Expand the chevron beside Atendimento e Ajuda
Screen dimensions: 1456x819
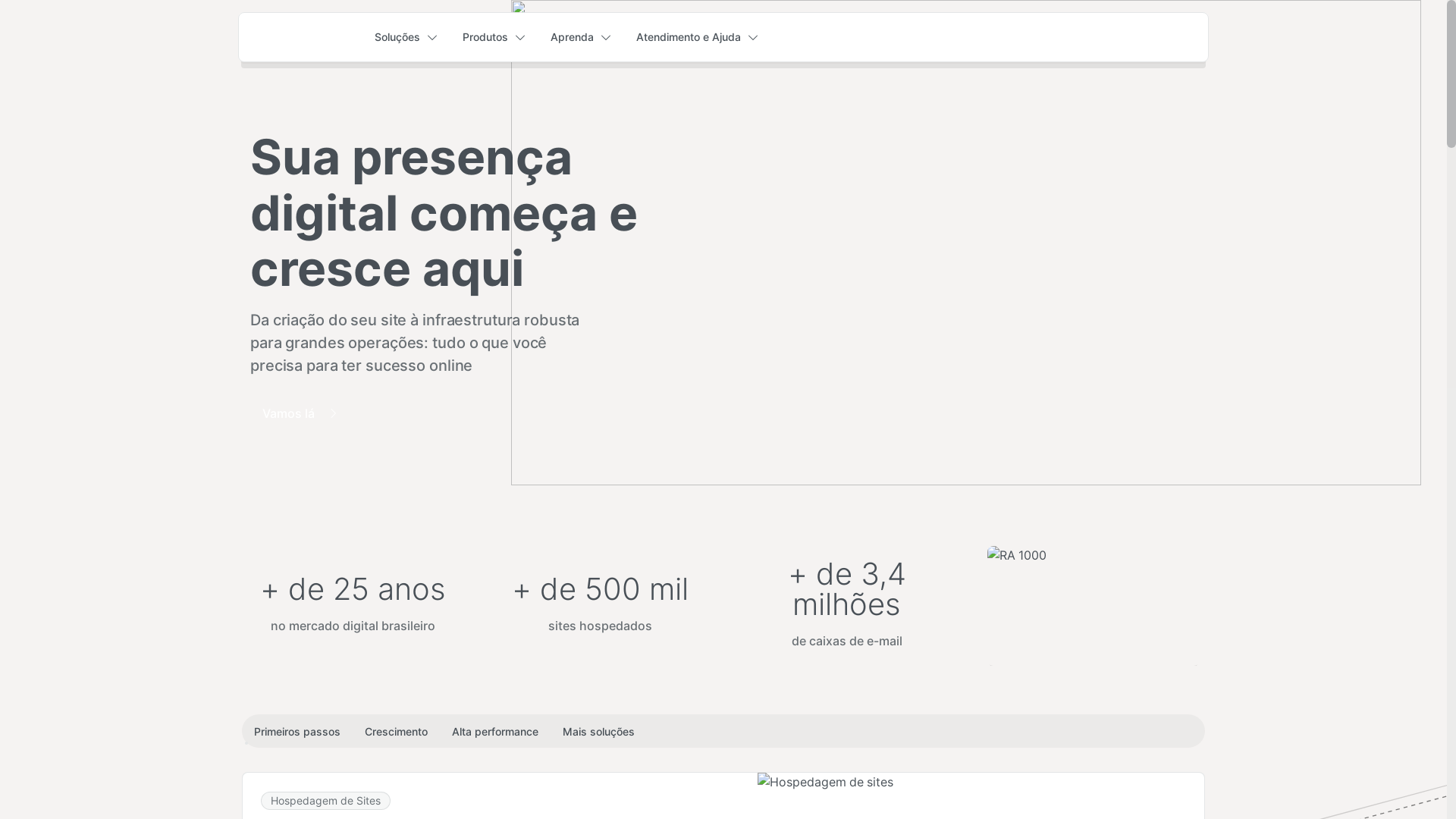click(x=753, y=38)
